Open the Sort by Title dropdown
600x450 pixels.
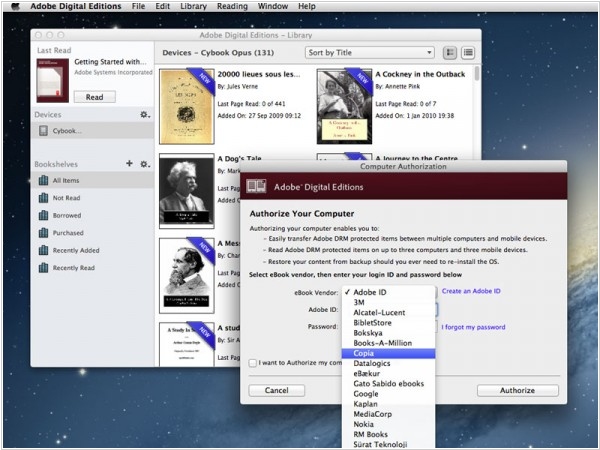point(370,52)
